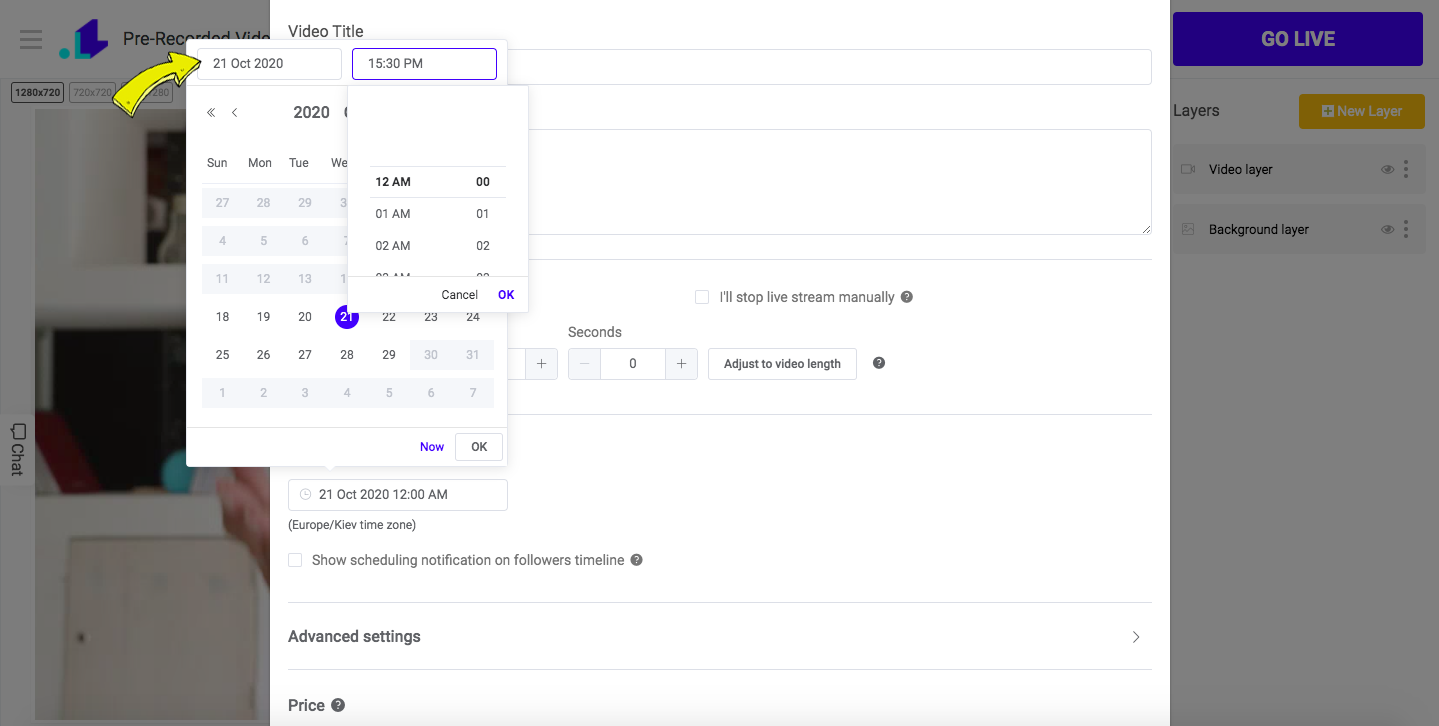Add a New Layer

[x=1361, y=111]
